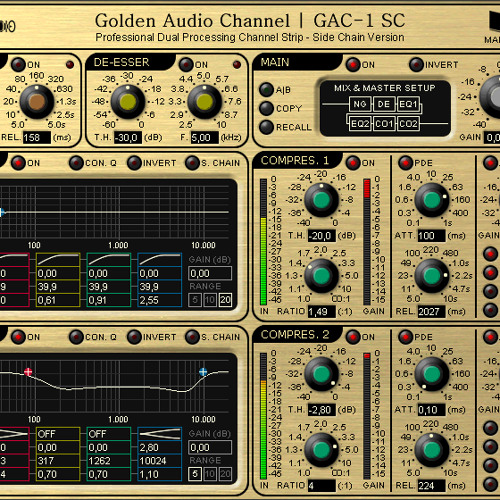Select range 20 in the upper equalizer
This screenshot has width=500, height=500.
tap(225, 300)
